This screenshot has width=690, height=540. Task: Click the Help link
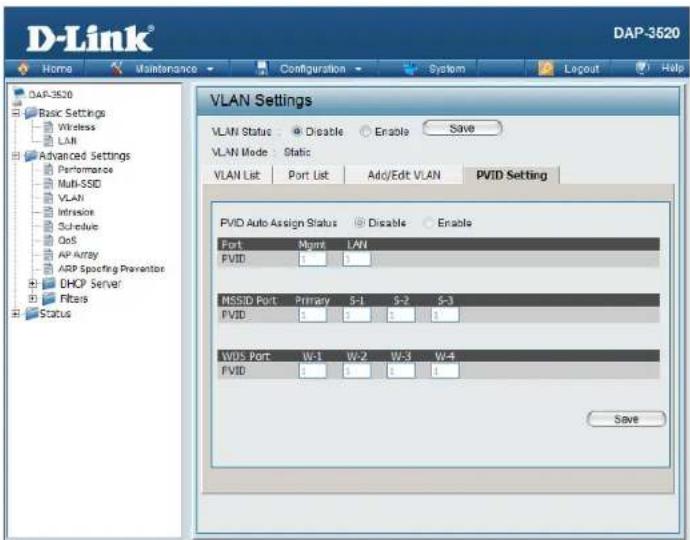point(672,68)
